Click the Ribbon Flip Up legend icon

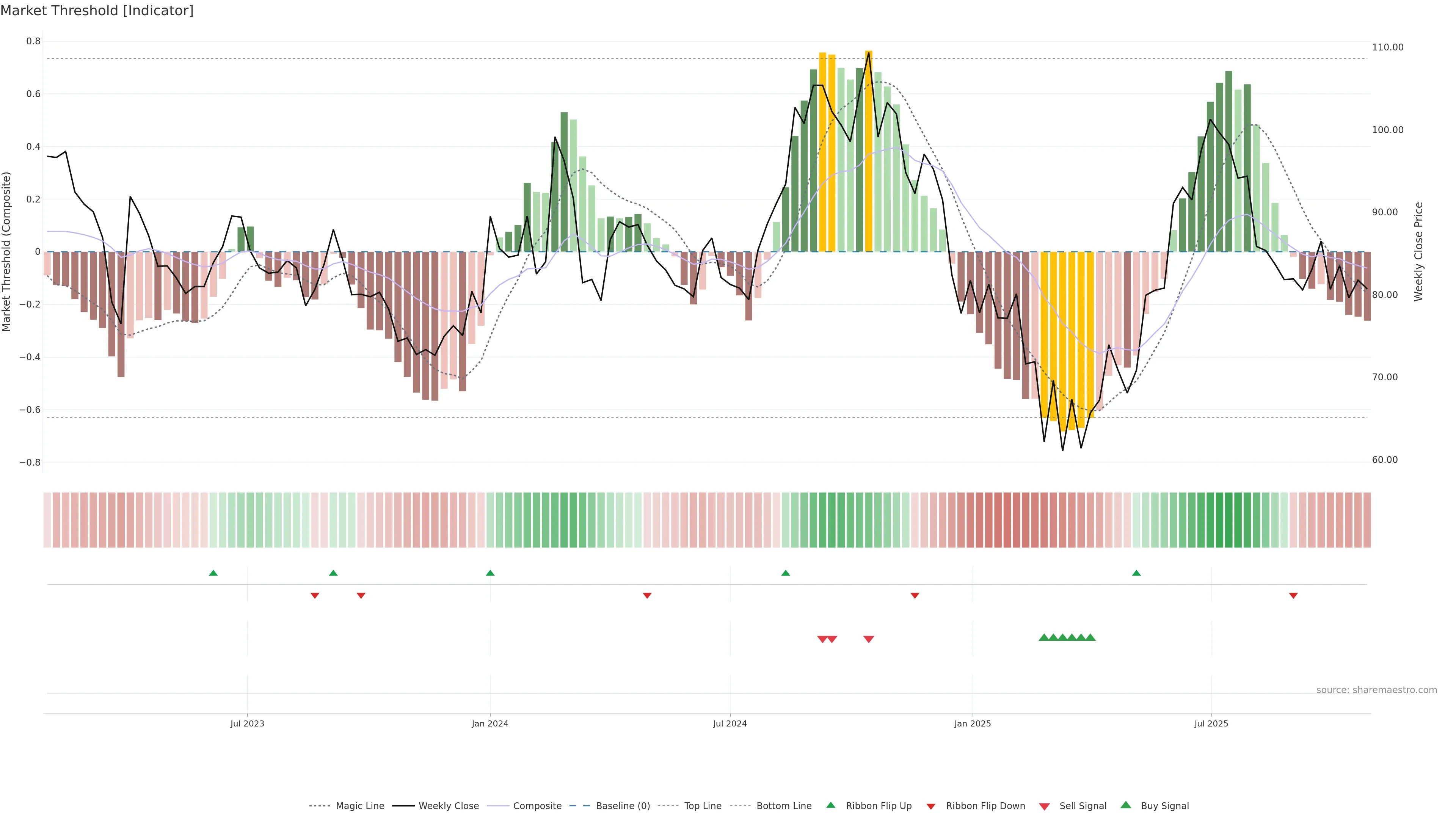pyautogui.click(x=830, y=805)
